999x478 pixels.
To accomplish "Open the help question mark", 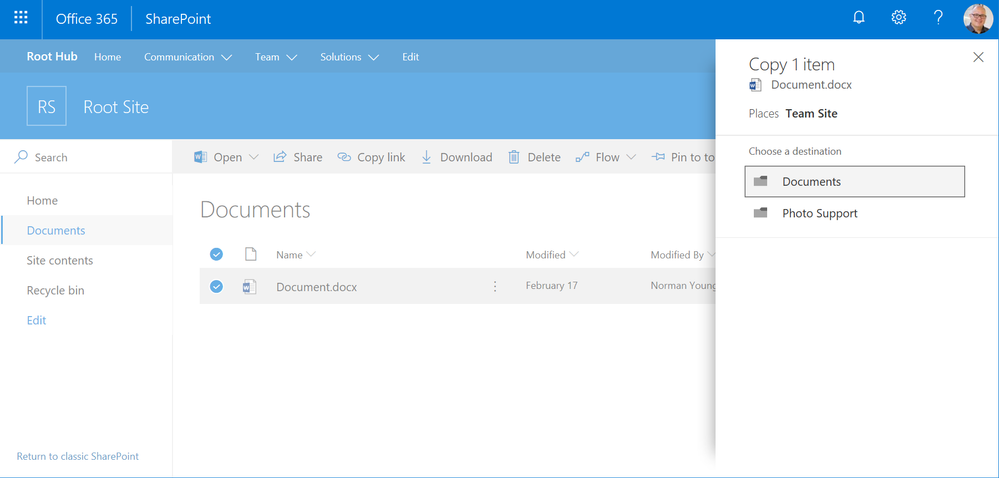I will click(x=938, y=18).
